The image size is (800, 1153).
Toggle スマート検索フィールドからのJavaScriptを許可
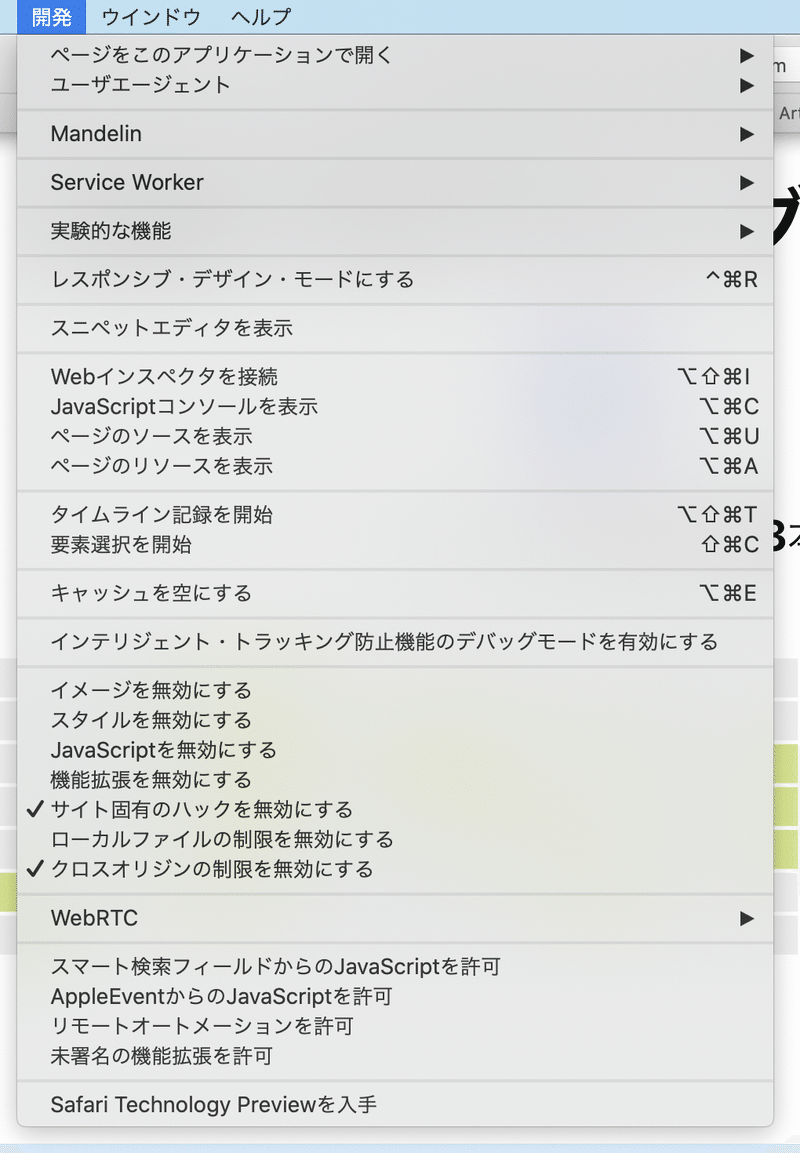click(x=395, y=966)
